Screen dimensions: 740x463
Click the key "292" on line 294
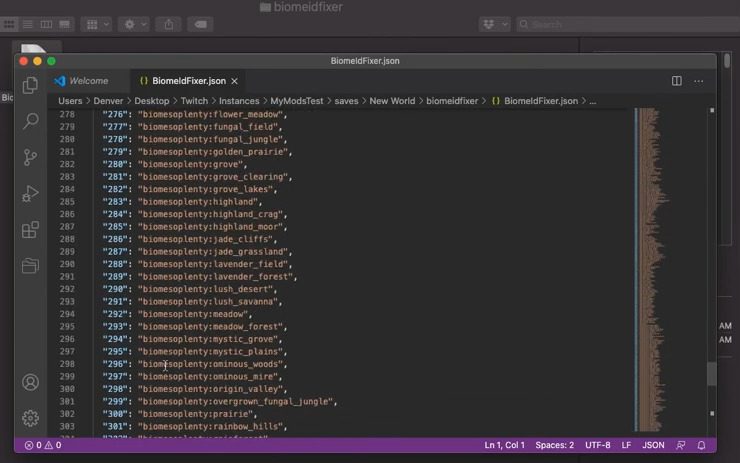115,314
